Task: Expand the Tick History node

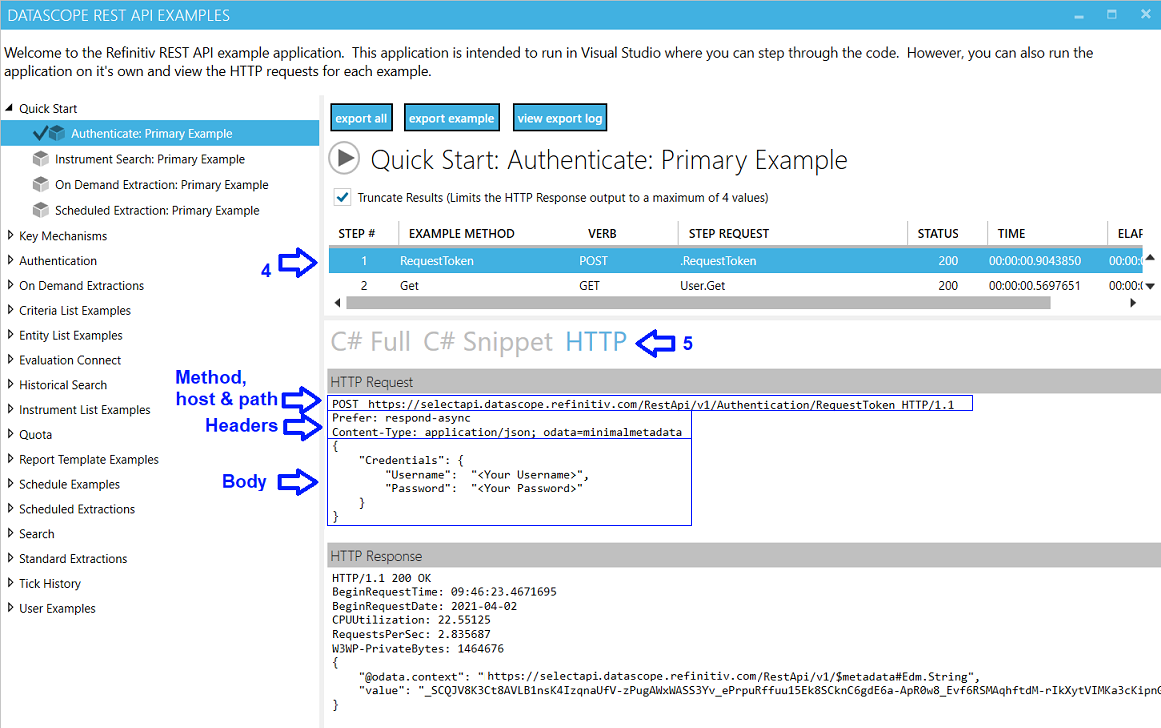Action: tap(10, 583)
